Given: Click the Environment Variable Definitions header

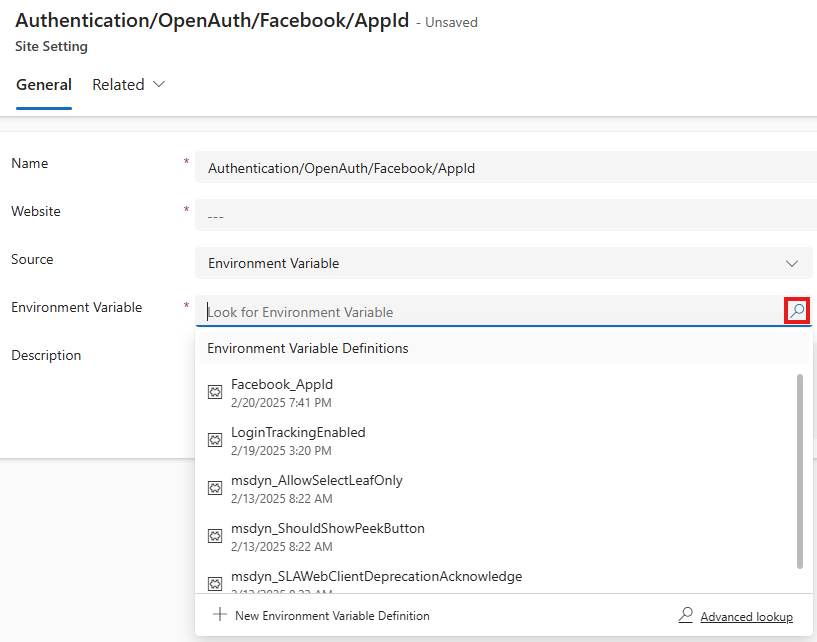Looking at the screenshot, I should coord(307,348).
